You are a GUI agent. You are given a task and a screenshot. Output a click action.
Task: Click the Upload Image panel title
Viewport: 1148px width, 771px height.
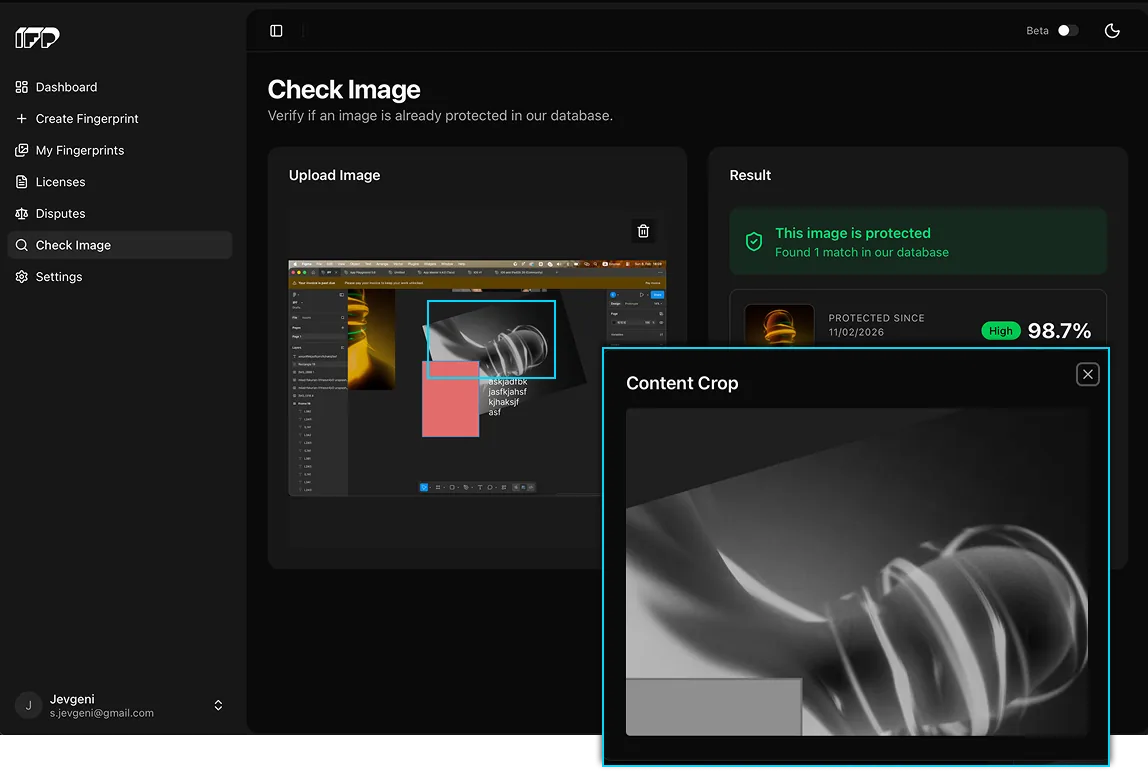[335, 175]
